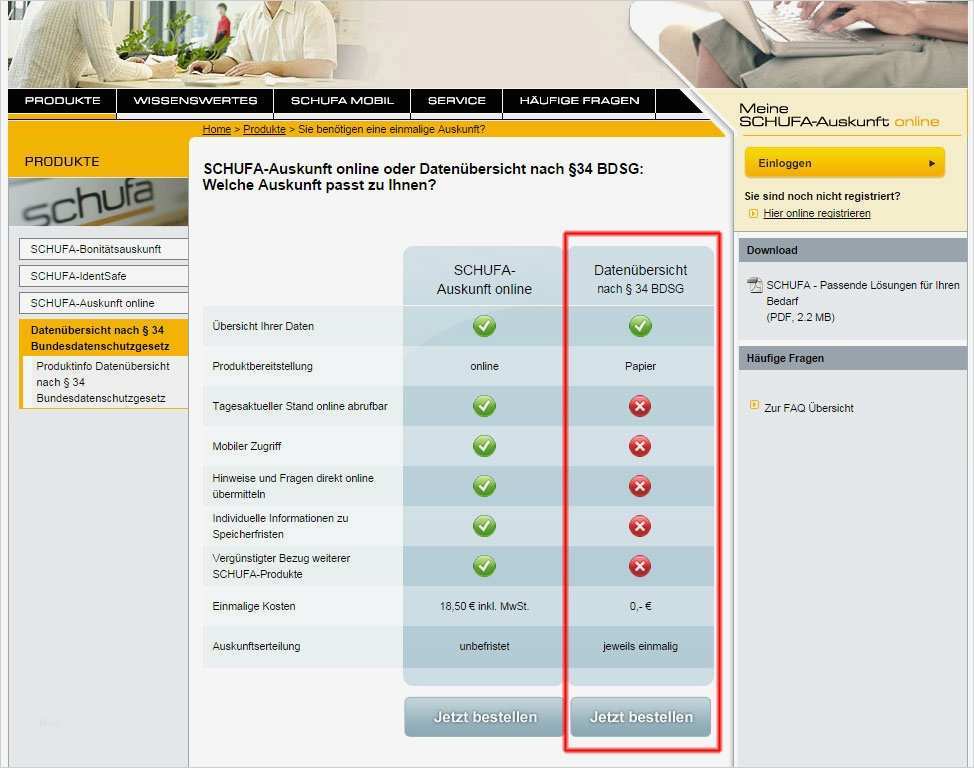Image resolution: width=974 pixels, height=768 pixels.
Task: Click red cross in 'Tagesaktueller Stand' row
Action: click(x=640, y=406)
